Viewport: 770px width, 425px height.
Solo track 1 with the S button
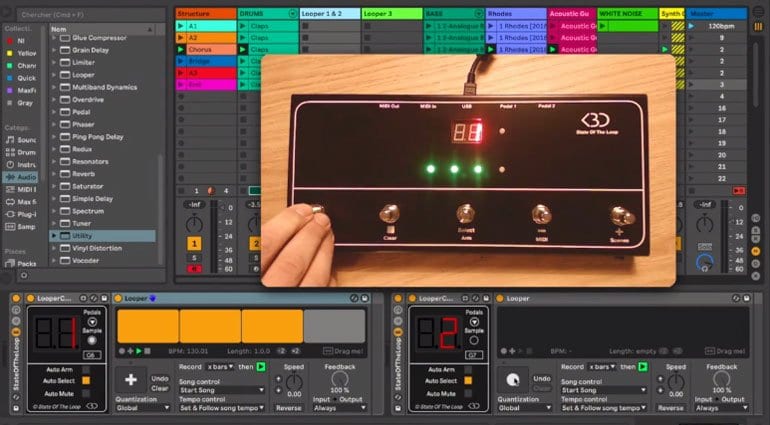[x=194, y=257]
